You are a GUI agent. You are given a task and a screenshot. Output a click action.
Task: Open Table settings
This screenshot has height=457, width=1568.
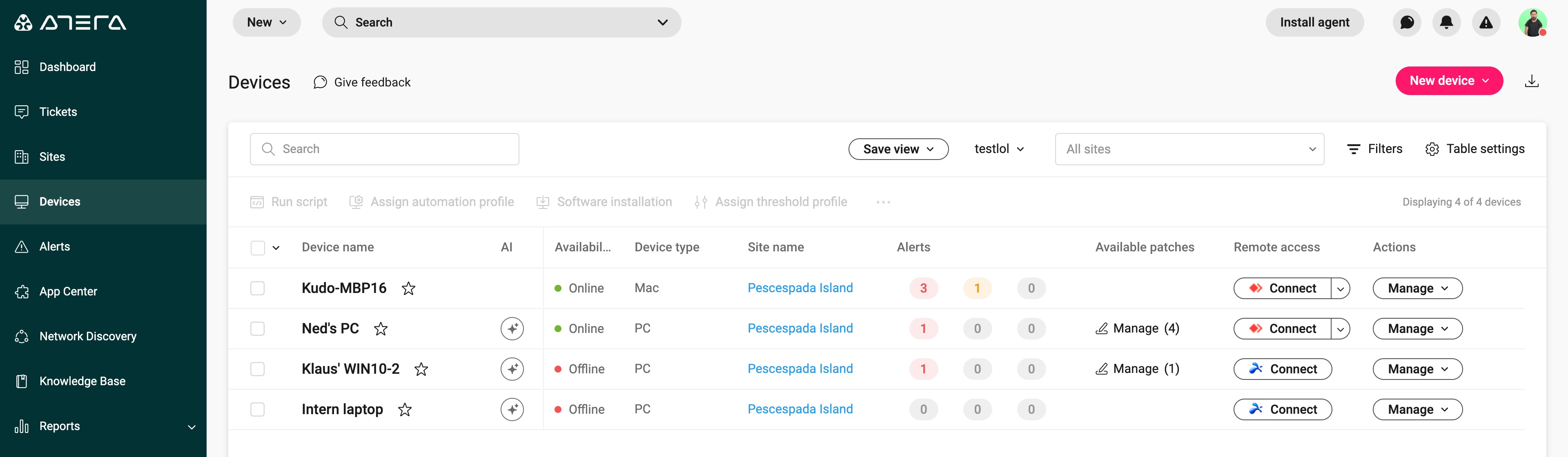1474,149
